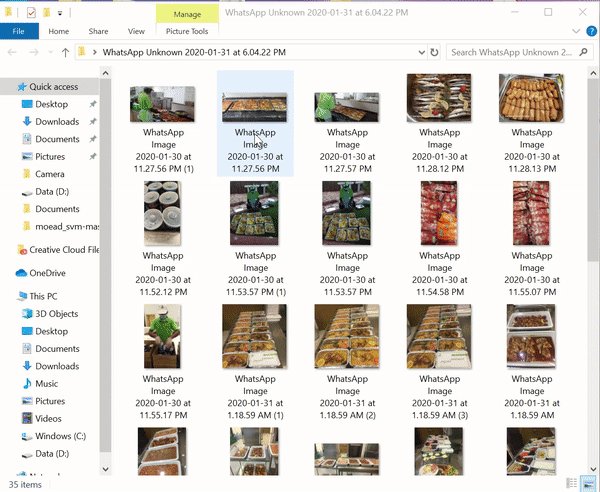The image size is (600, 492).
Task: Select fish tray image 11.28.12 PM
Action: [x=439, y=98]
